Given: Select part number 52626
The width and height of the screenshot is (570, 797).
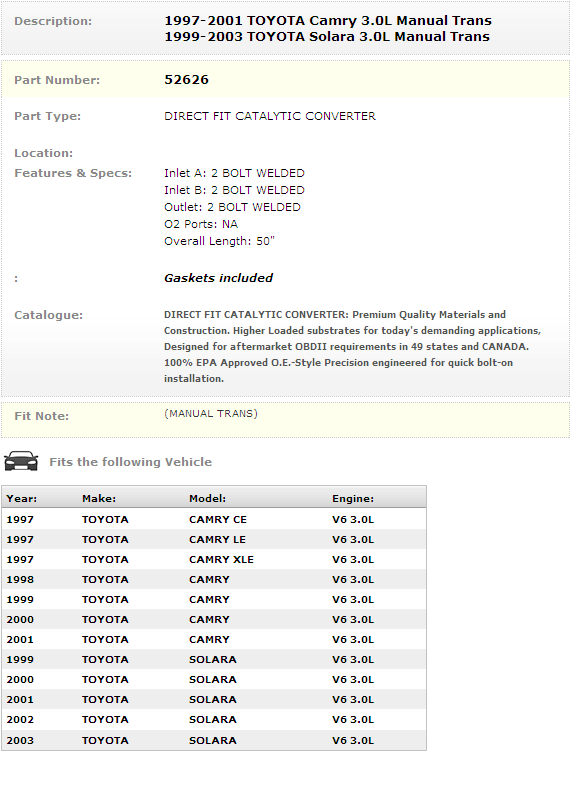Looking at the screenshot, I should coord(186,80).
